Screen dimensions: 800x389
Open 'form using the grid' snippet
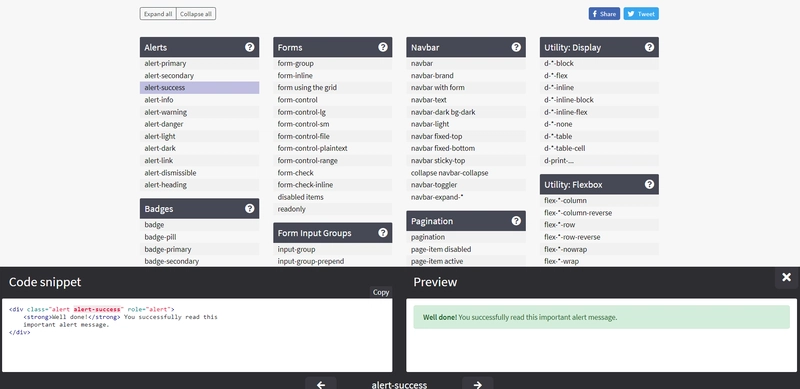point(333,87)
